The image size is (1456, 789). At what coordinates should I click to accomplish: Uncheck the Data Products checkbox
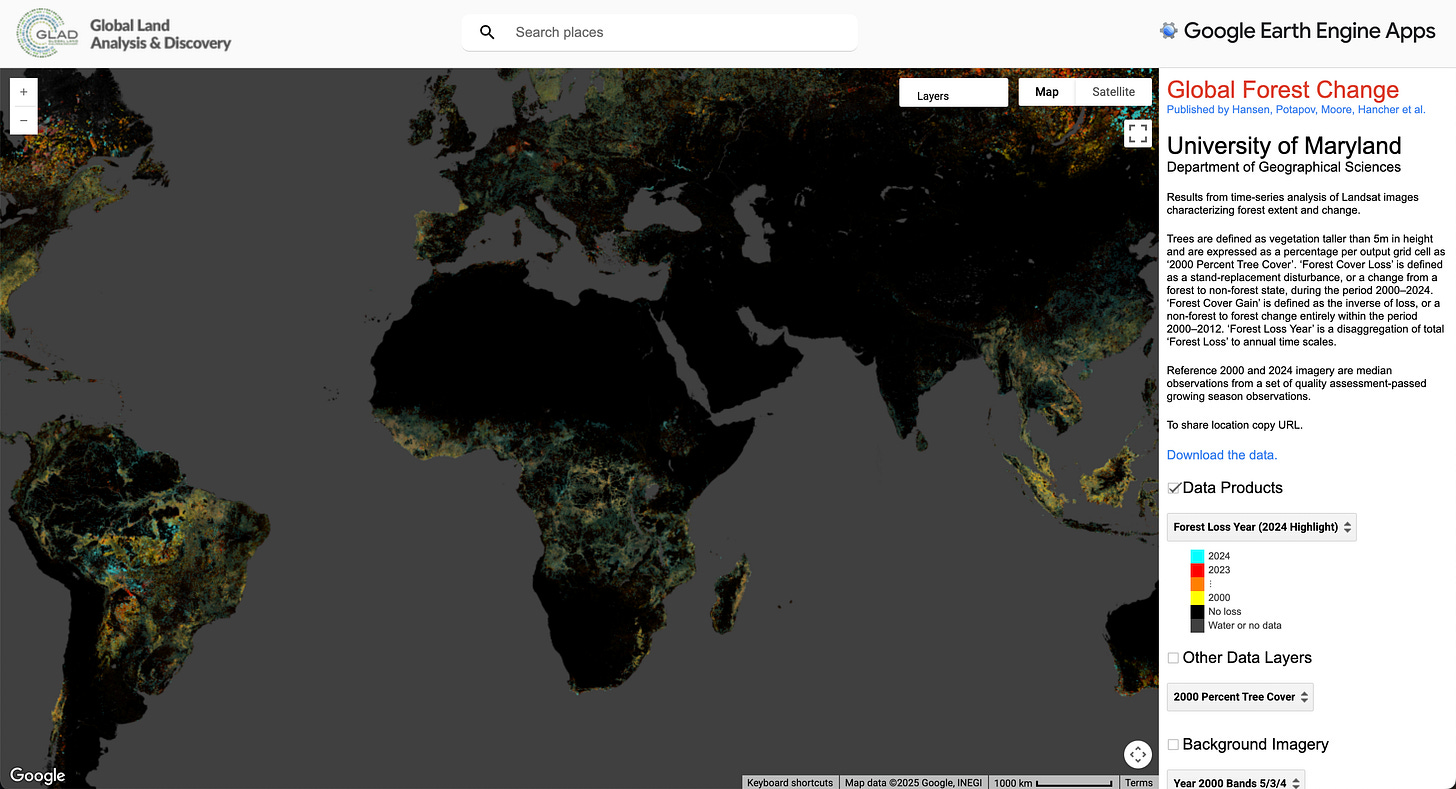1174,488
